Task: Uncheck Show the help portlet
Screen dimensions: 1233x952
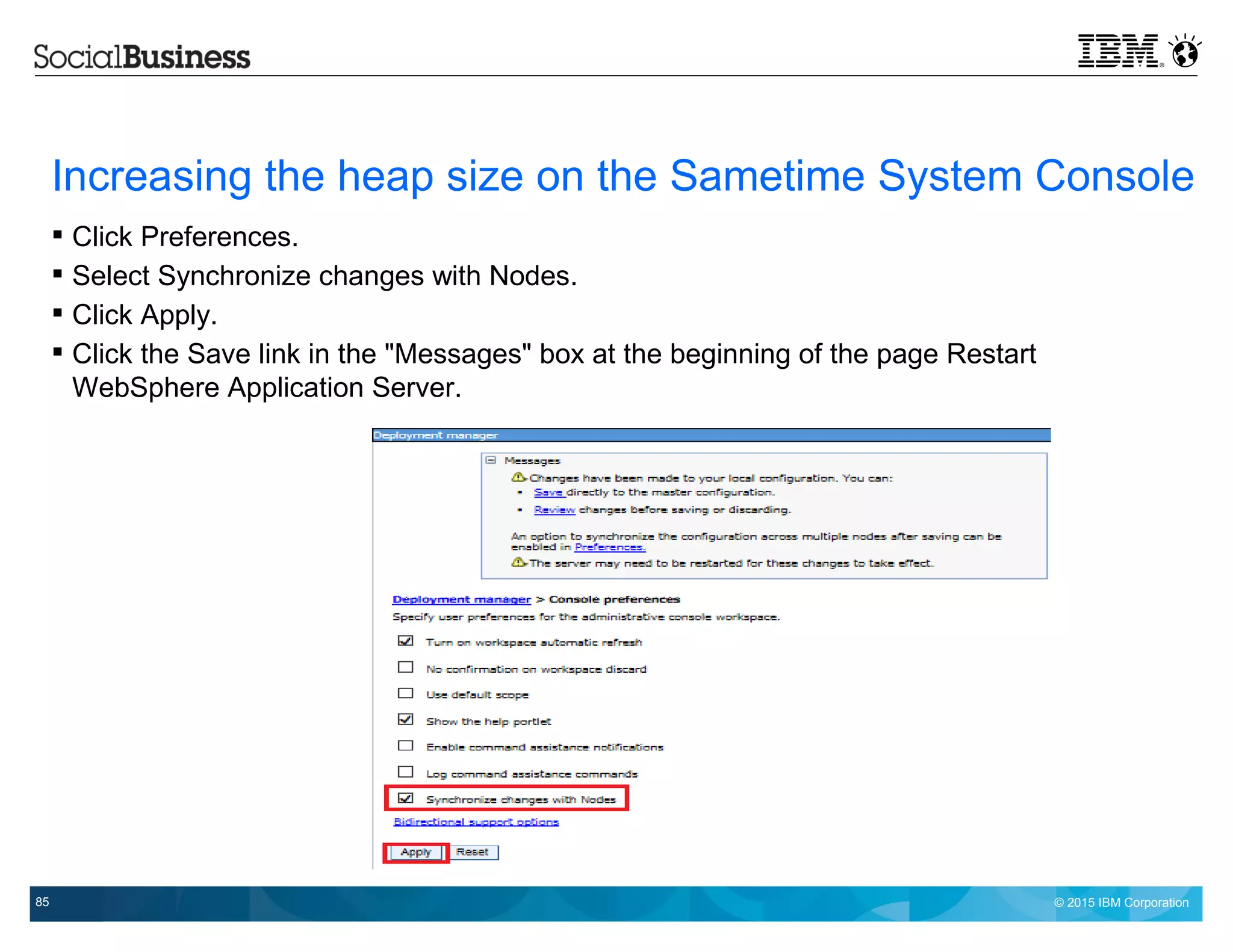Action: pyautogui.click(x=406, y=720)
